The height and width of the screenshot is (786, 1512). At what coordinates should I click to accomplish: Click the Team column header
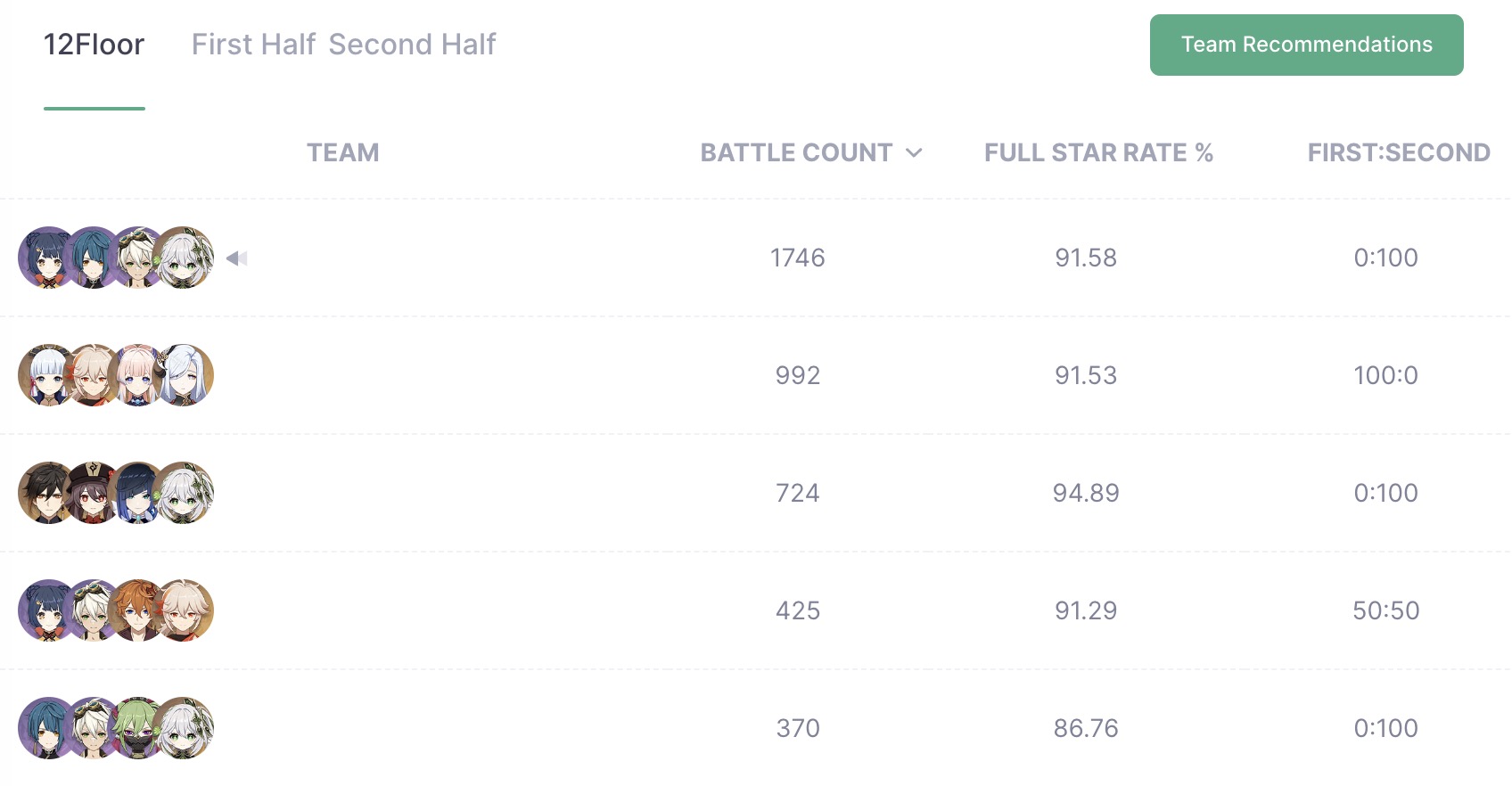point(343,153)
